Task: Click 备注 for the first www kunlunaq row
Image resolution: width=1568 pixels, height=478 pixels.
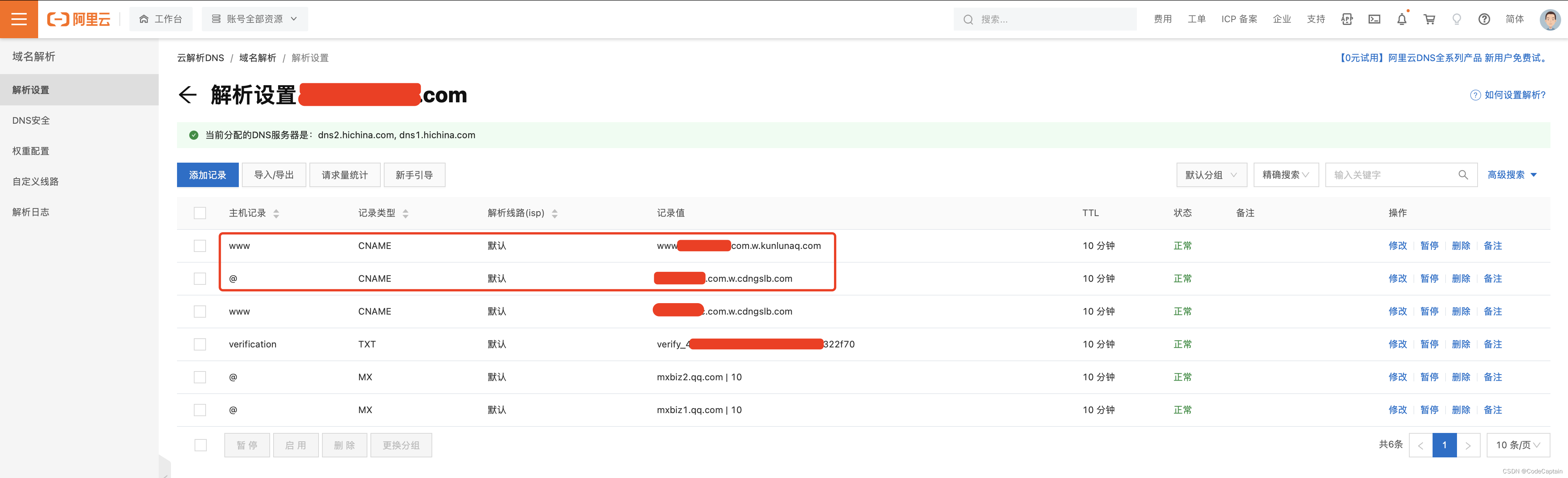Action: [x=1492, y=246]
